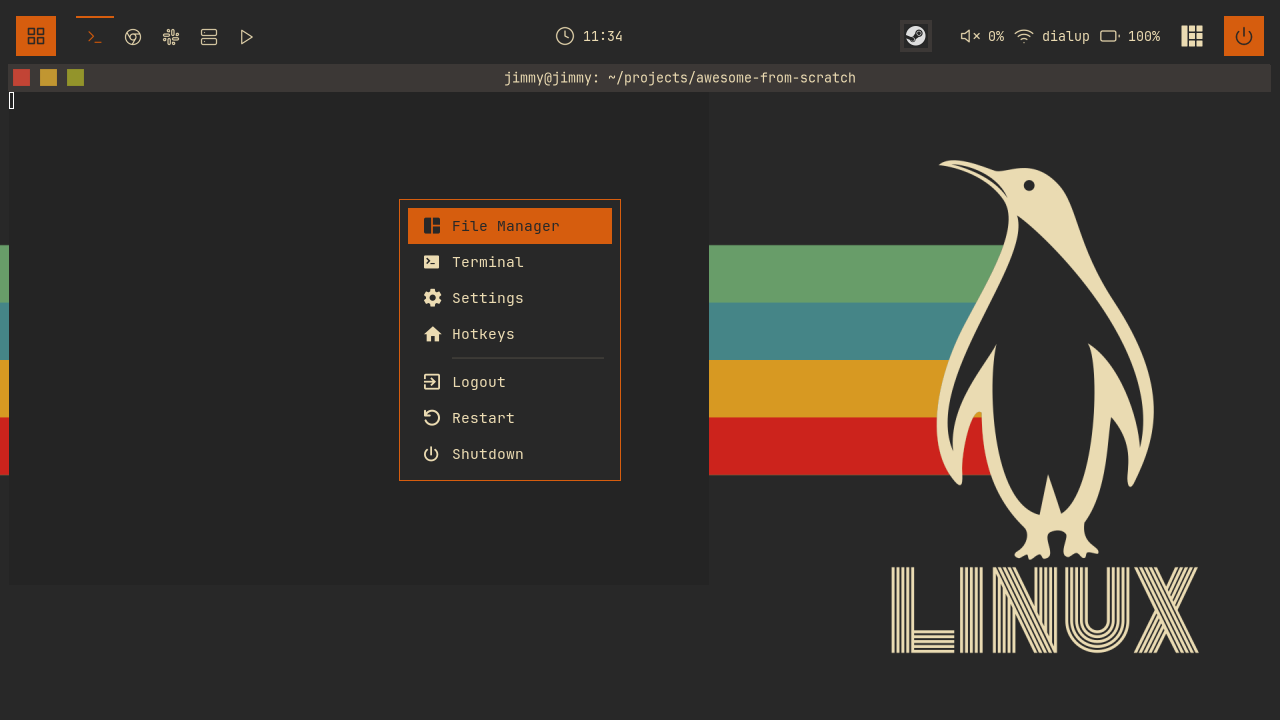
Task: Open Settings from the menu
Action: [x=510, y=298]
